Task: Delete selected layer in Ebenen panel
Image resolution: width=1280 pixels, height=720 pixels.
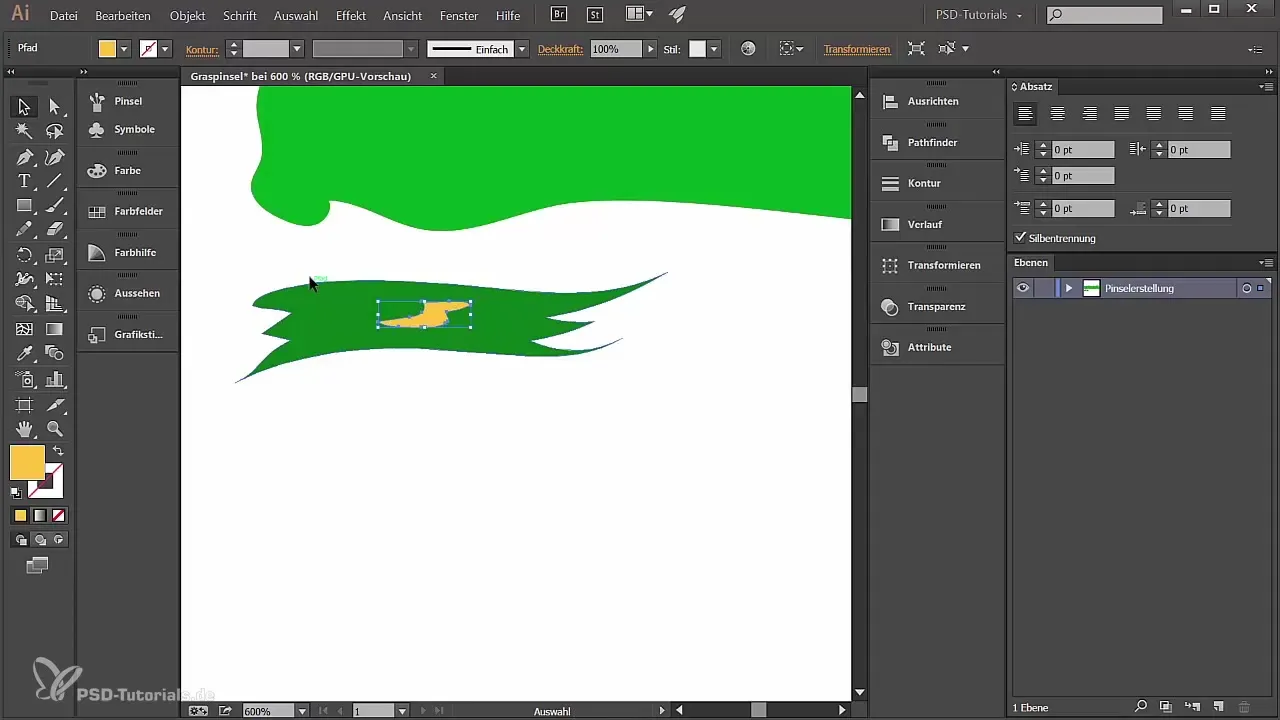Action: coord(1244,707)
